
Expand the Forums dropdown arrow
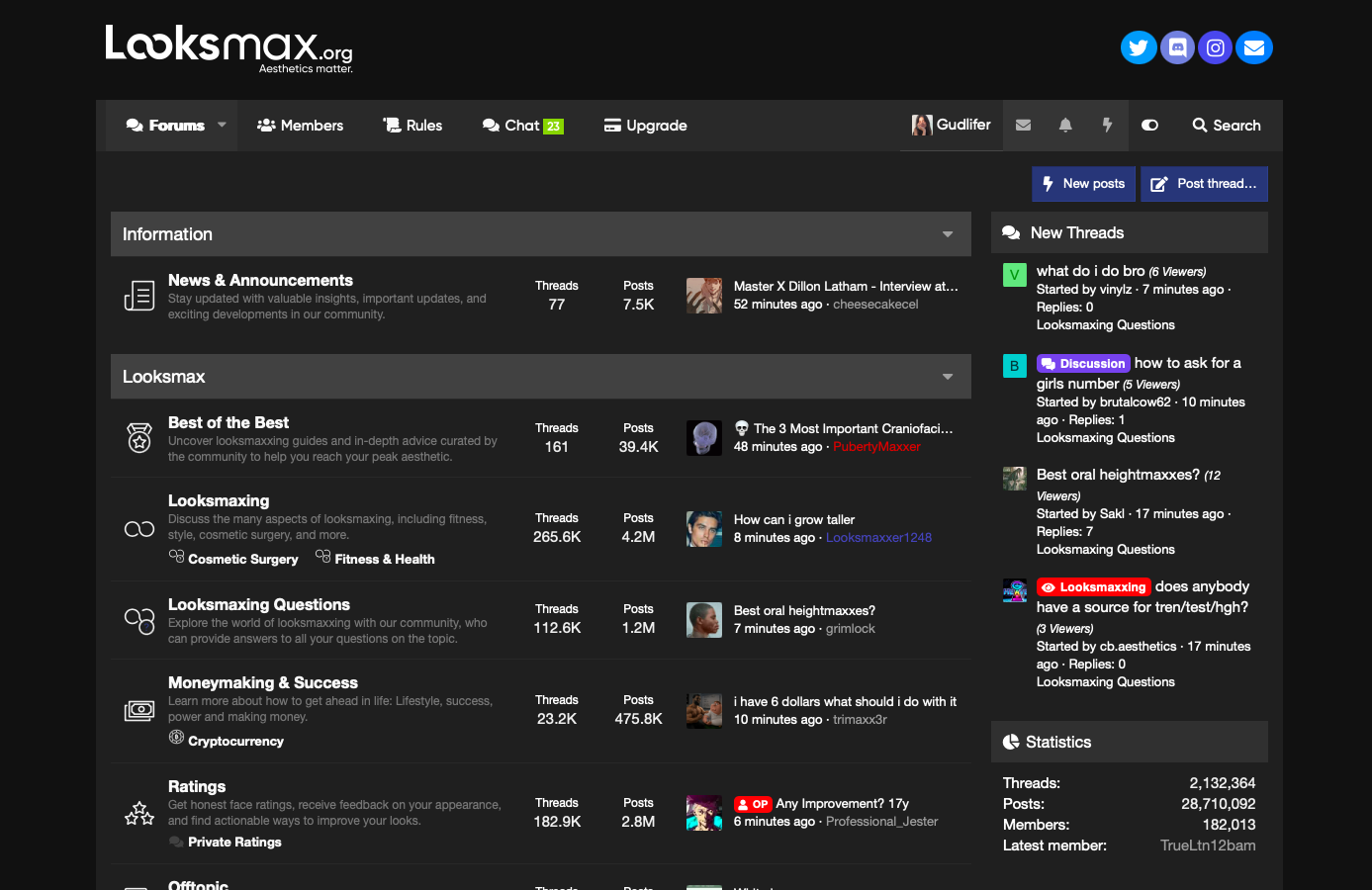point(222,126)
